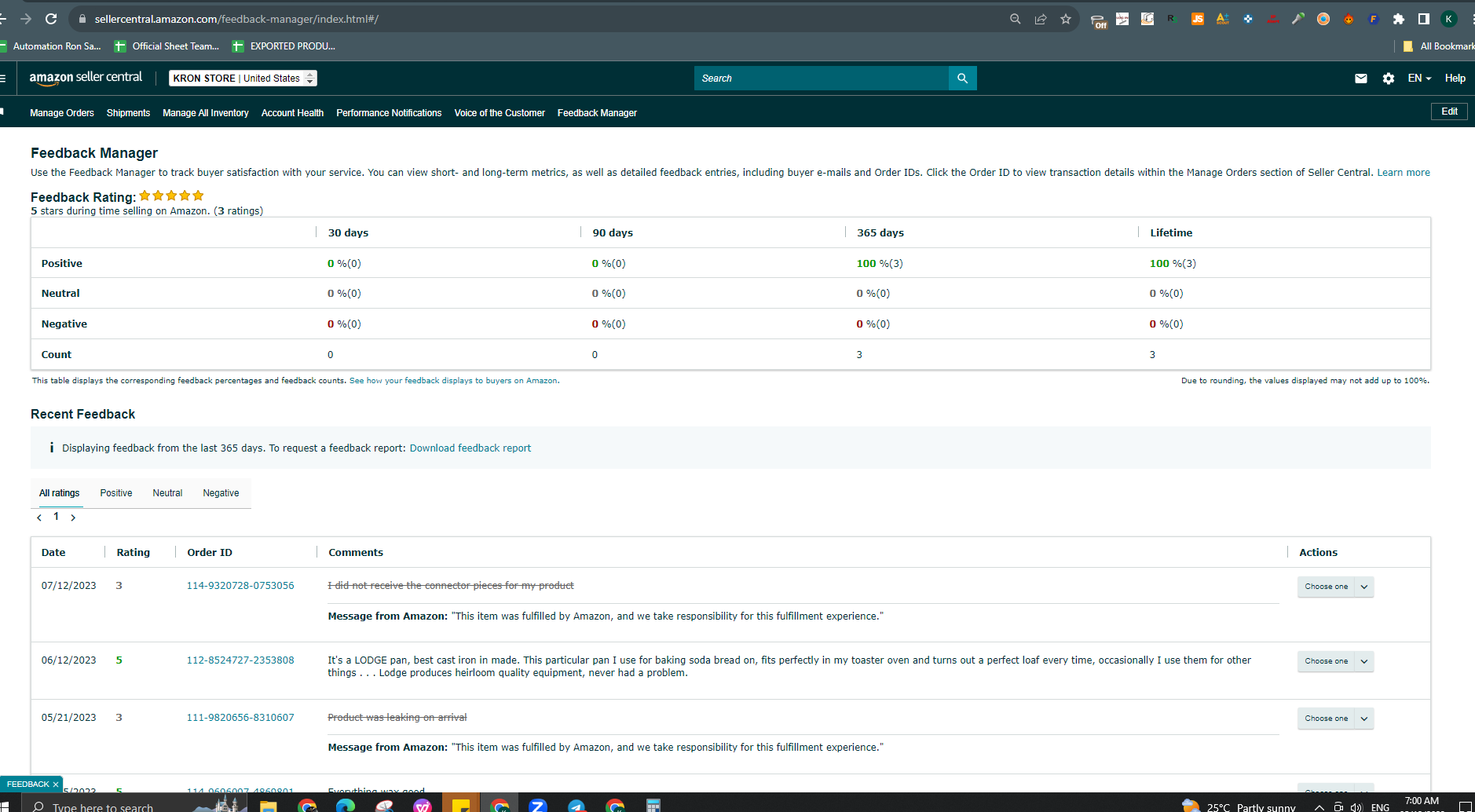Reload the page with the refresh icon
Image resolution: width=1475 pixels, height=812 pixels.
(x=51, y=19)
